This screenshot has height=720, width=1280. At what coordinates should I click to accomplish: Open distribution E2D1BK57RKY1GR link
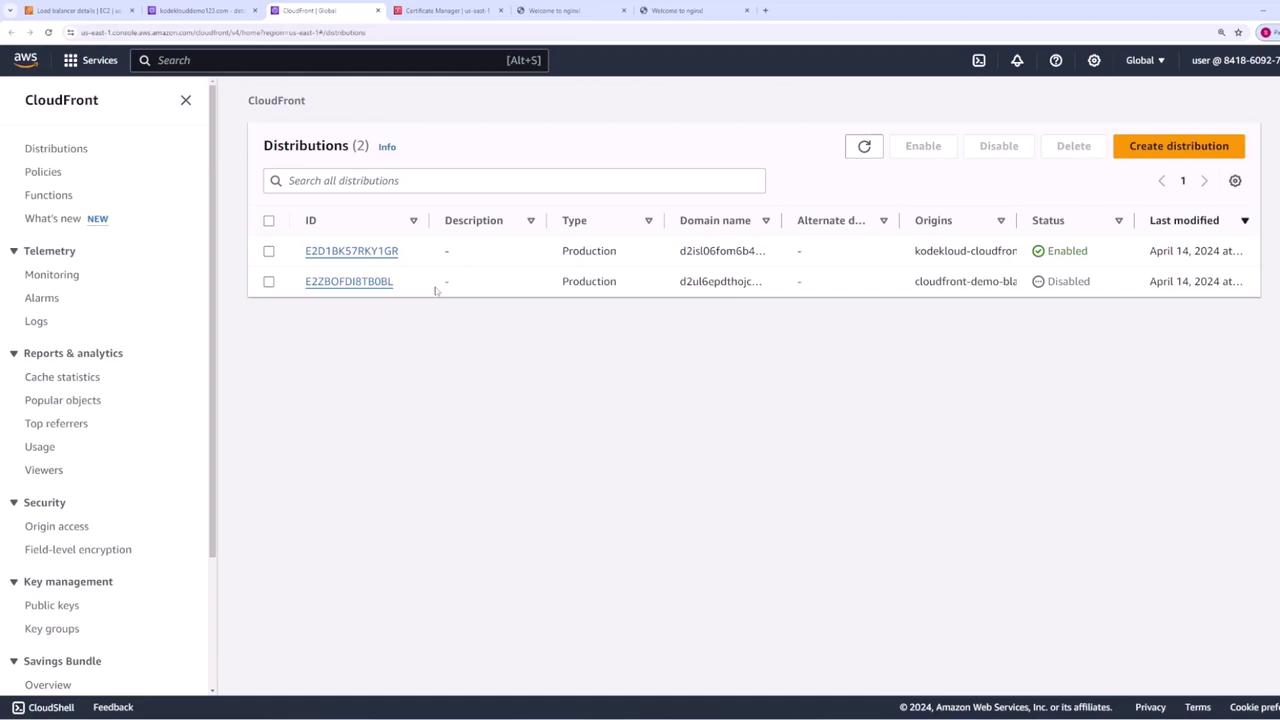352,251
